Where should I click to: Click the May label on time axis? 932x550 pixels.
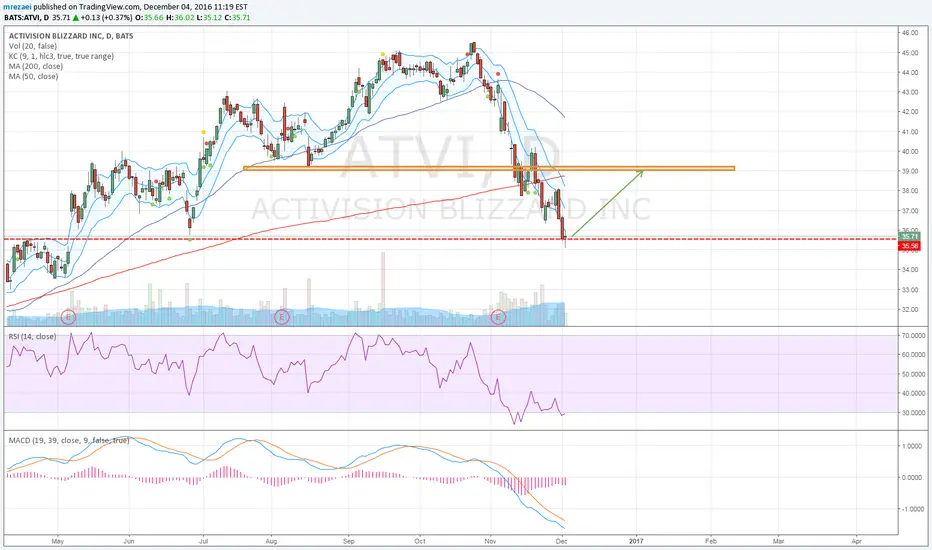[x=58, y=541]
